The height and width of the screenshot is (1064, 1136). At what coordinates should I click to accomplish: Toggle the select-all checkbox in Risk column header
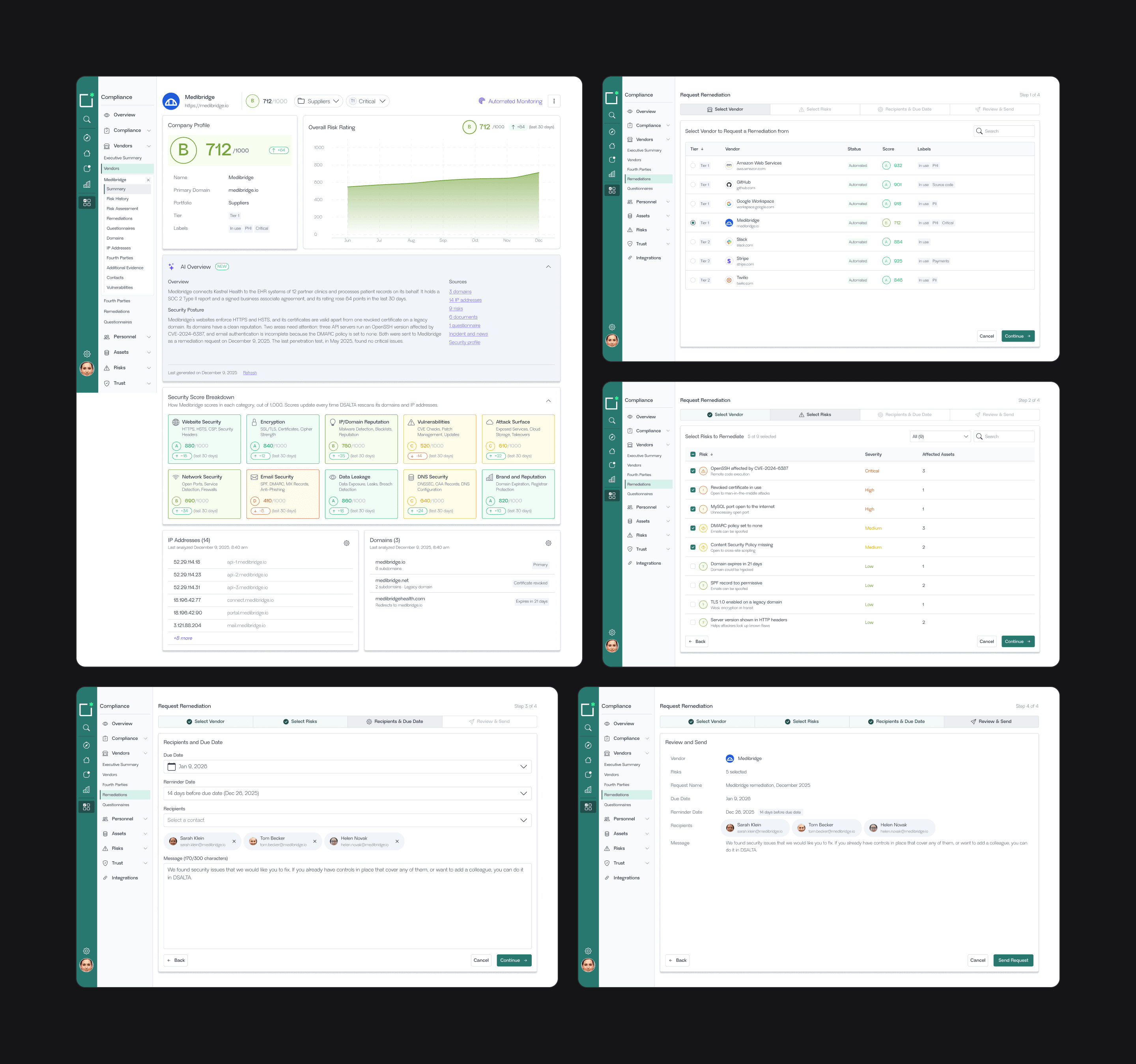(x=693, y=454)
